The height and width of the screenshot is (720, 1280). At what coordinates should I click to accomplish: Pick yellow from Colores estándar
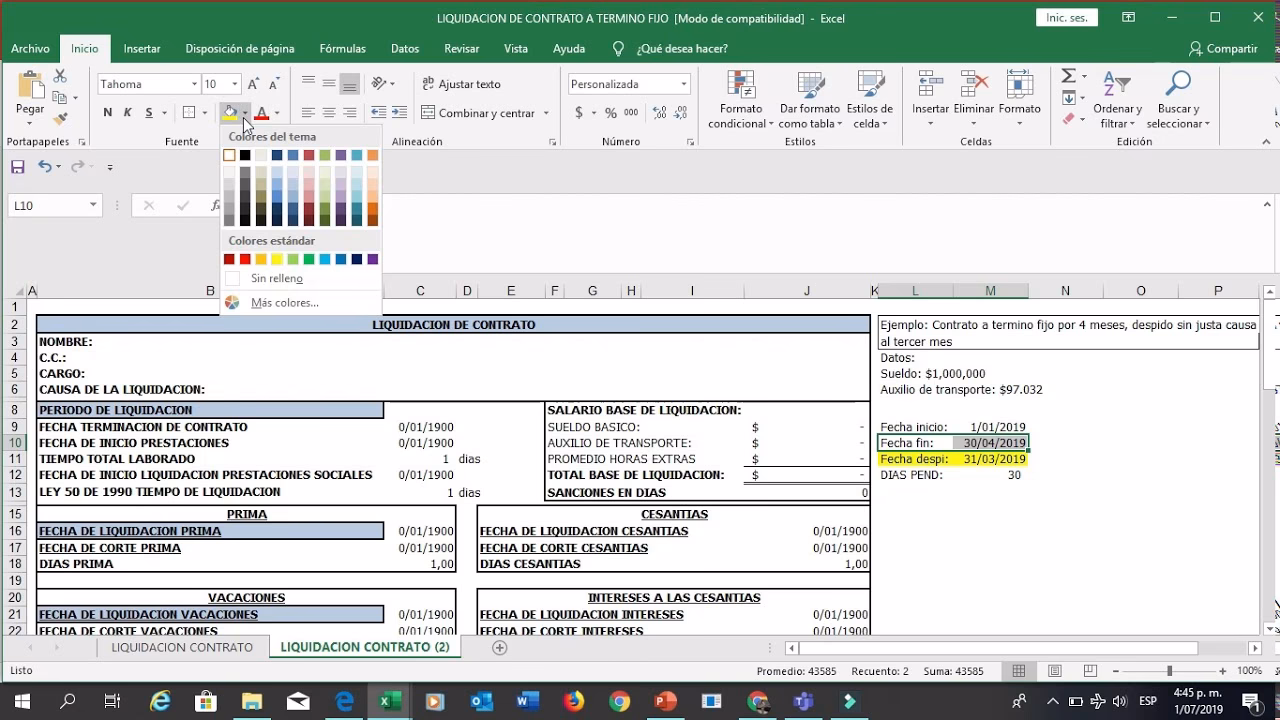[x=277, y=259]
